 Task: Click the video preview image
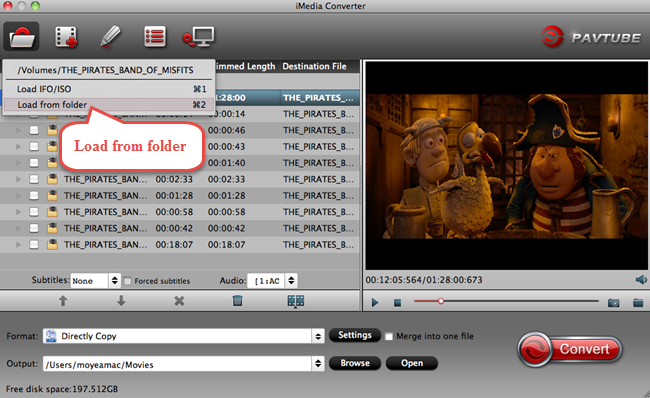[507, 166]
